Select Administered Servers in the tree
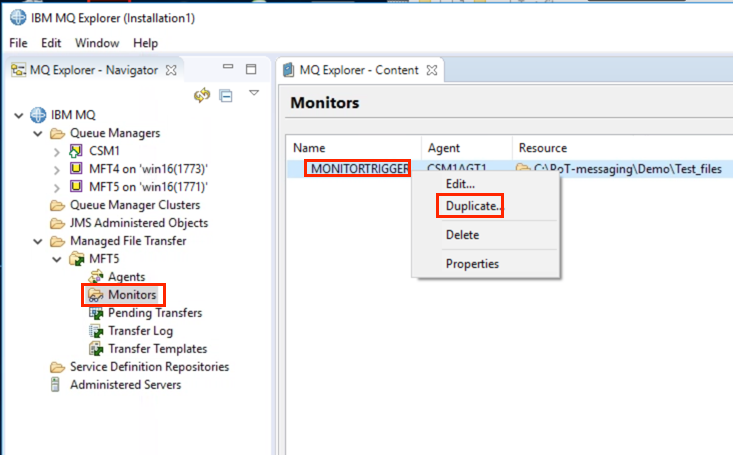Screen dimensions: 733x455 pyautogui.click(x=125, y=385)
